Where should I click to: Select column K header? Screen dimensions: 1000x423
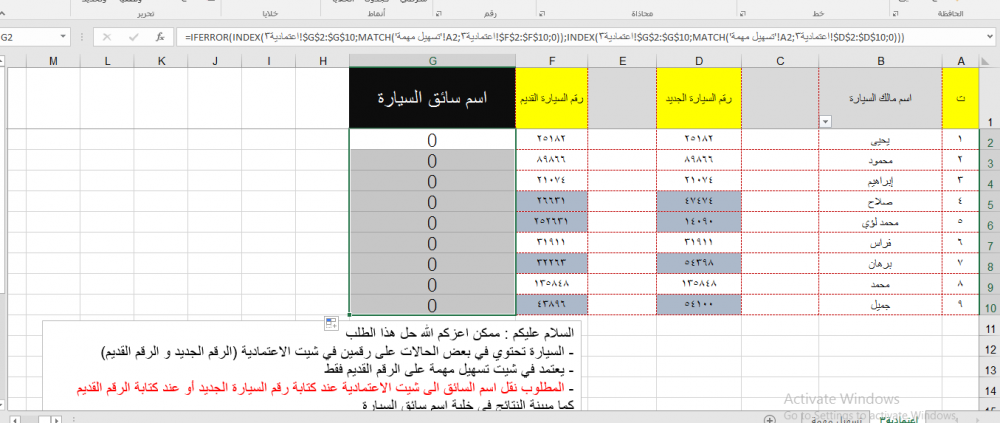tap(161, 61)
